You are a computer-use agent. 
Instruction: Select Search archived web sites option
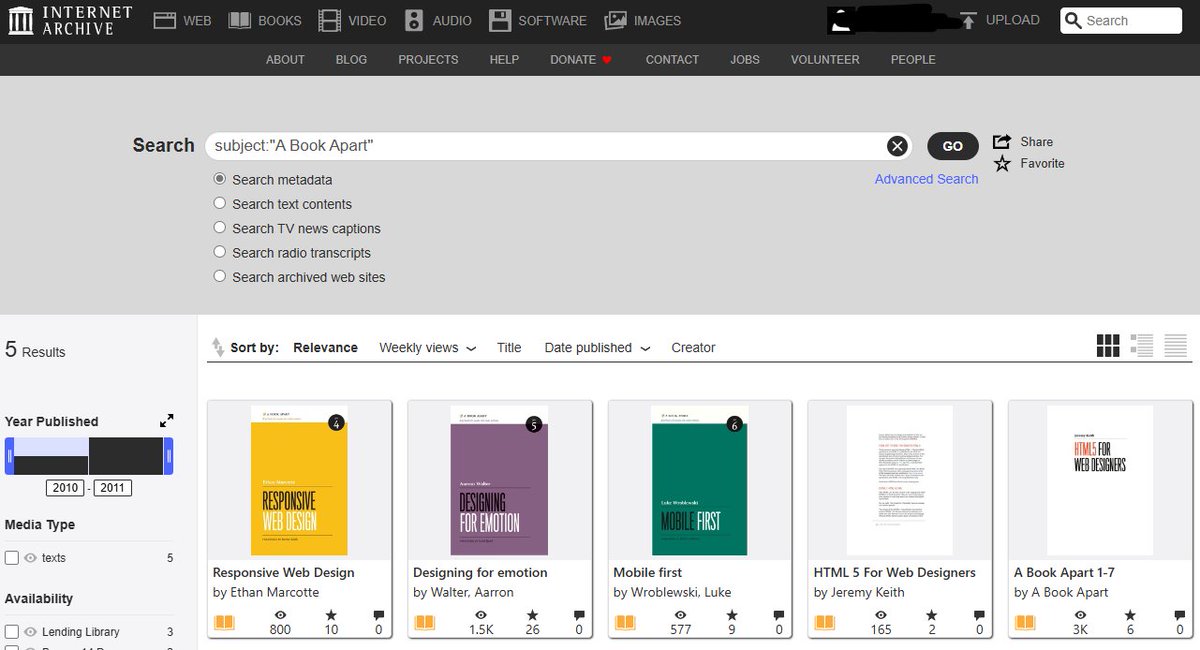click(220, 277)
